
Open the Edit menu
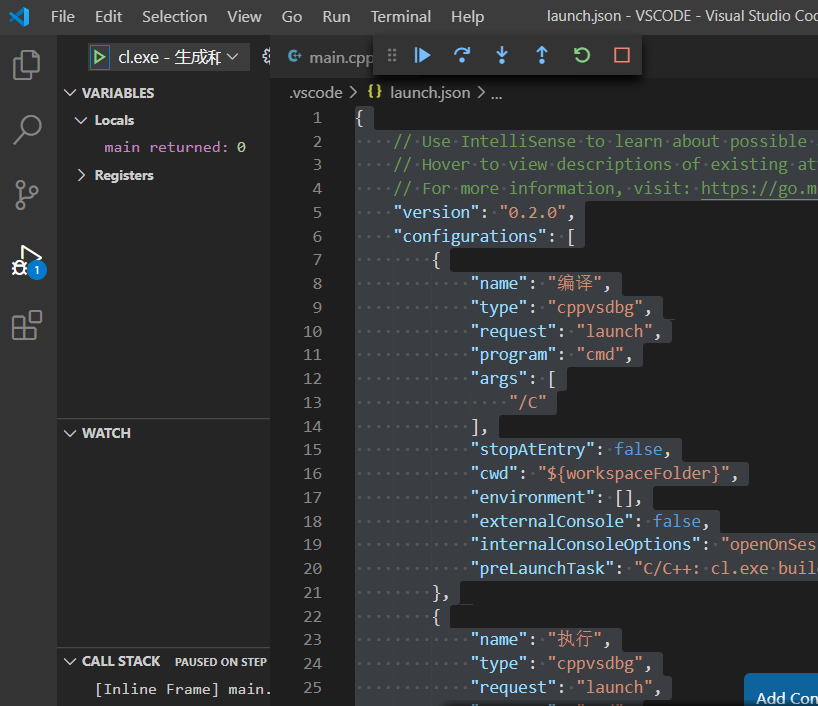click(x=109, y=17)
